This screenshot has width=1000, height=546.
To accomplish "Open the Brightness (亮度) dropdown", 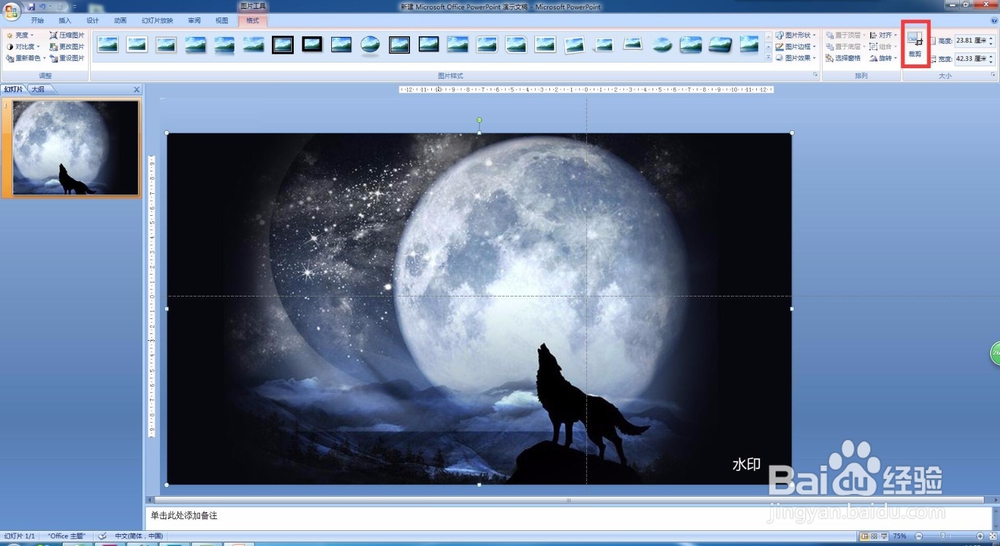I will click(20, 35).
